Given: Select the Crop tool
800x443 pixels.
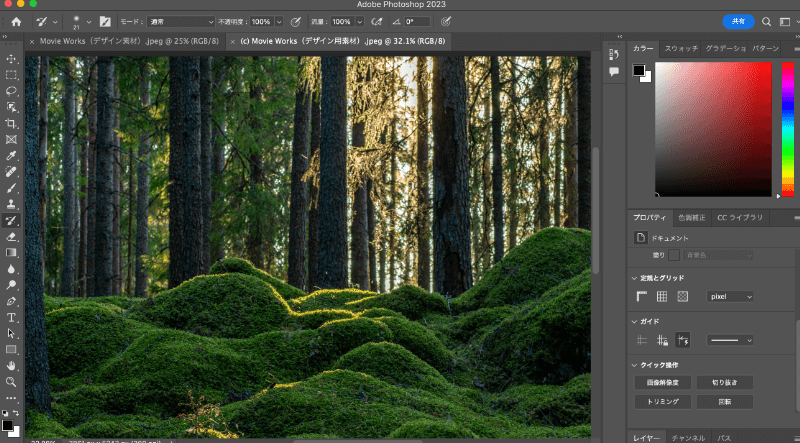Looking at the screenshot, I should tap(11, 123).
